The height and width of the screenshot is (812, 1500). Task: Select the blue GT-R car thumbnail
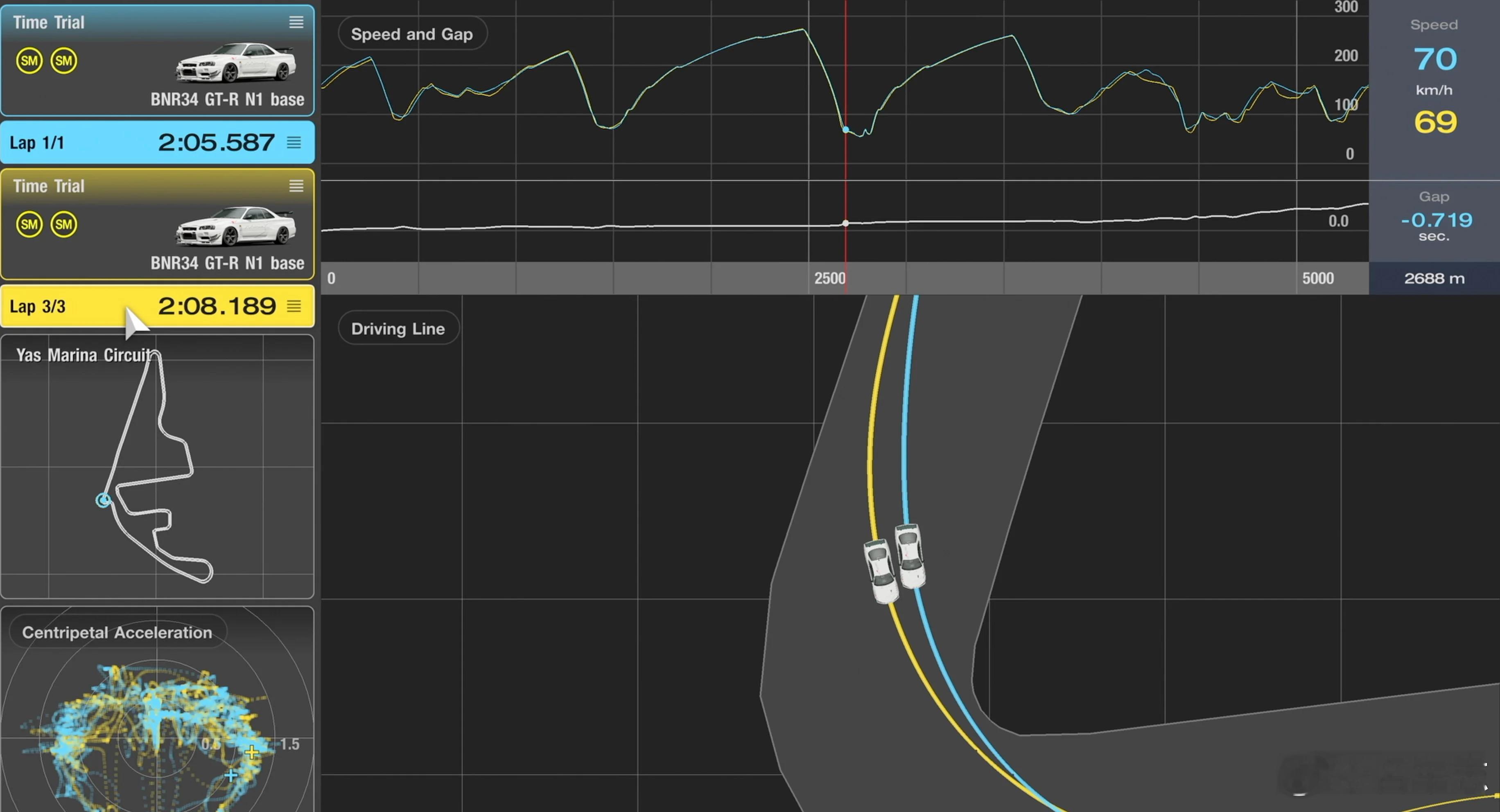point(235,62)
